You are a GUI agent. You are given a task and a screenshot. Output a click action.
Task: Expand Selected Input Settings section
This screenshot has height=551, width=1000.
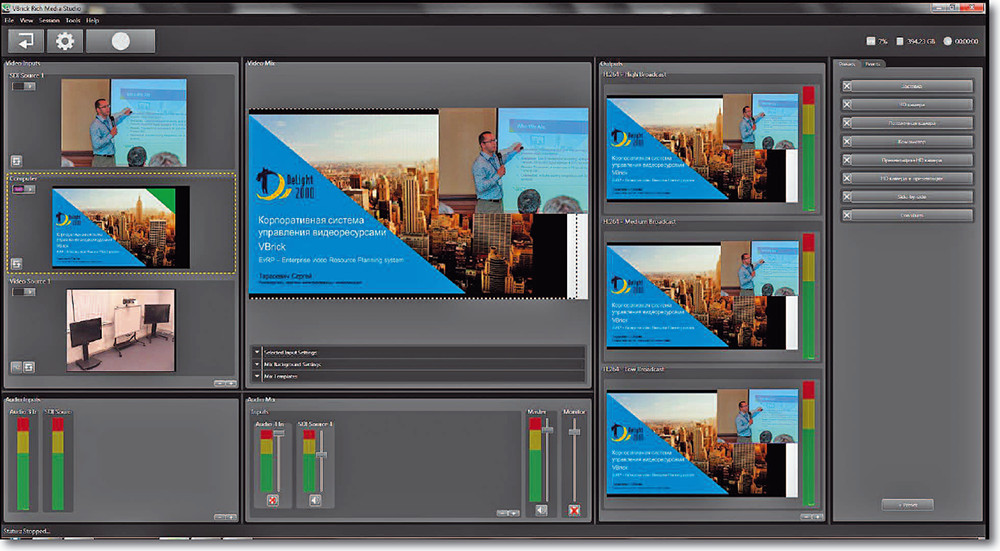coord(258,353)
